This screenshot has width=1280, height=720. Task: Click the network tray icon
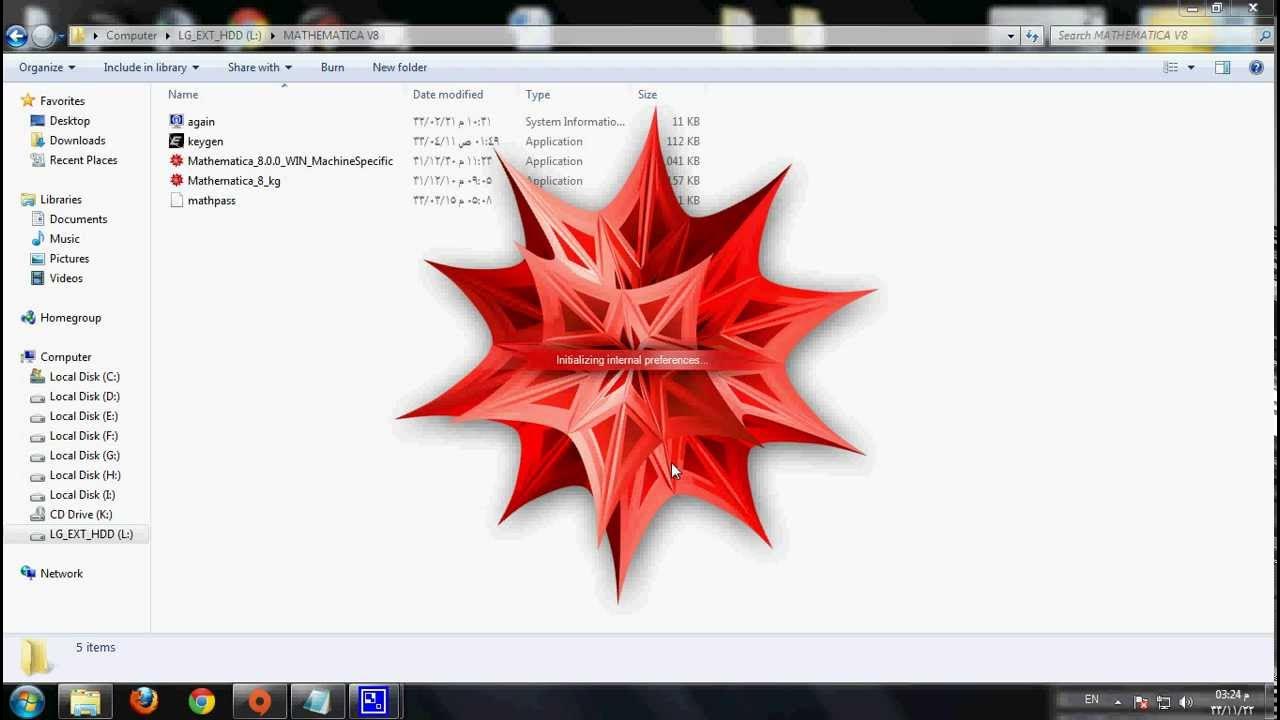pyautogui.click(x=1163, y=702)
